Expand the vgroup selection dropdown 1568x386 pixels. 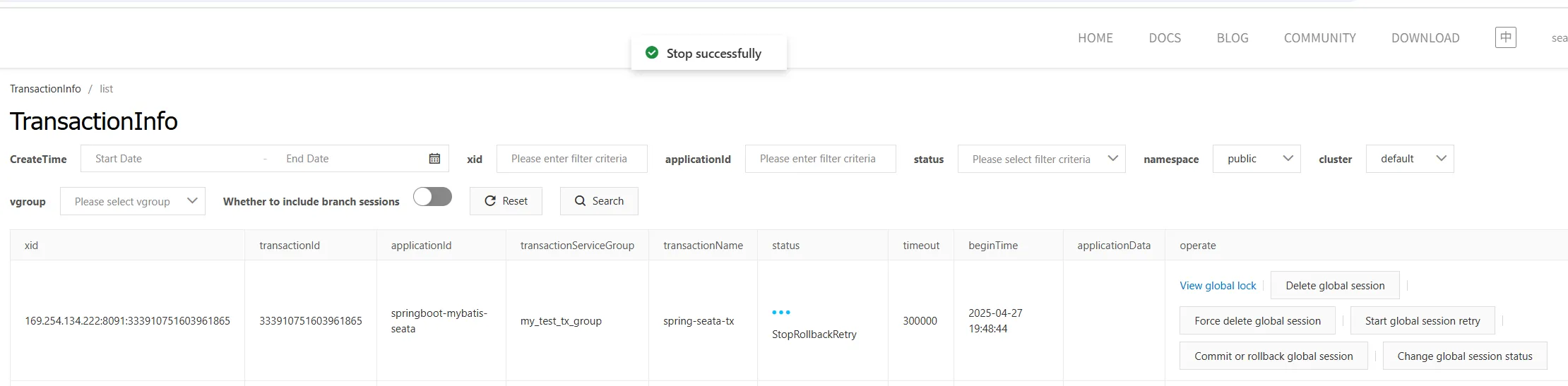(x=132, y=201)
